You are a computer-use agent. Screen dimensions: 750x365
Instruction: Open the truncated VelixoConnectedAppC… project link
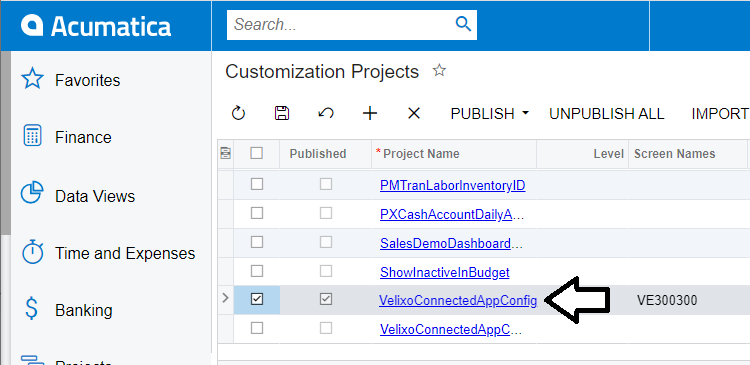point(451,330)
